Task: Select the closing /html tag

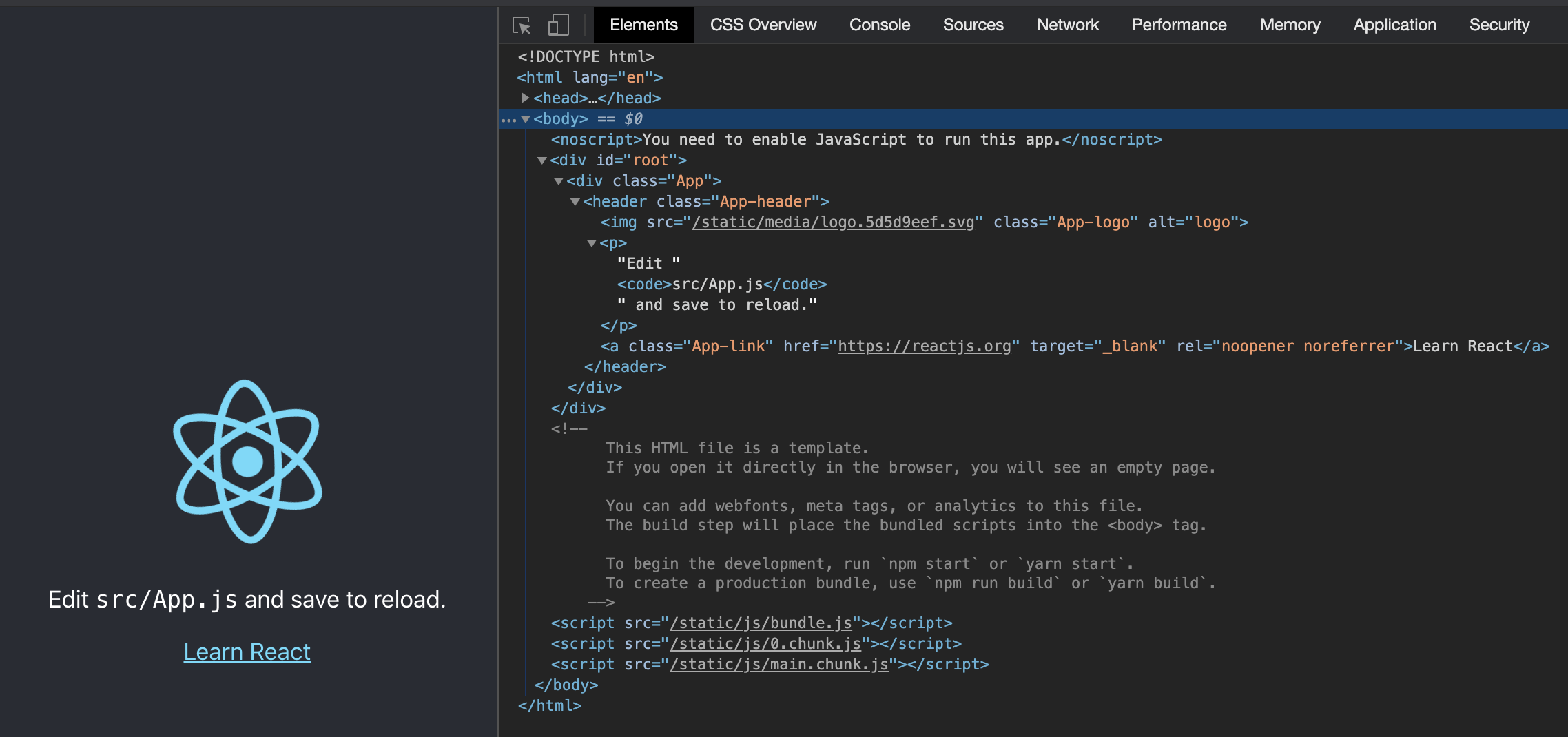Action: 550,706
